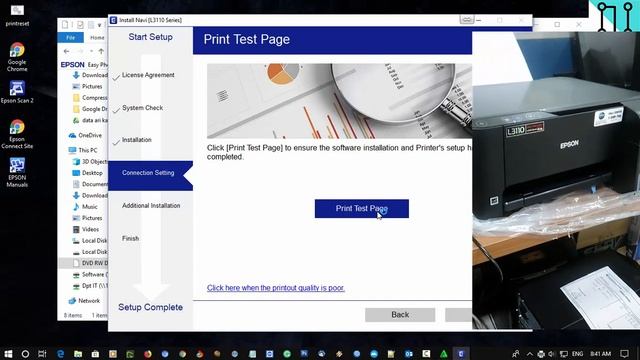This screenshot has width=640, height=360.
Task: Open Action Center notifications icon
Action: pos(624,354)
